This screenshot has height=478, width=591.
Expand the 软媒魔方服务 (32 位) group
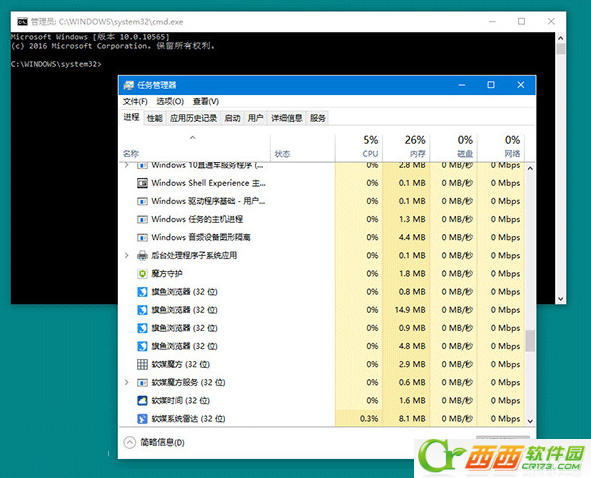[x=127, y=382]
